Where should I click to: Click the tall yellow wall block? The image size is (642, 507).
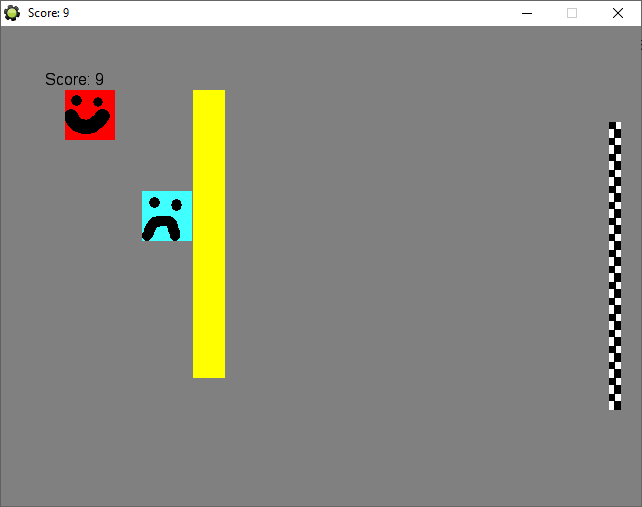point(209,234)
